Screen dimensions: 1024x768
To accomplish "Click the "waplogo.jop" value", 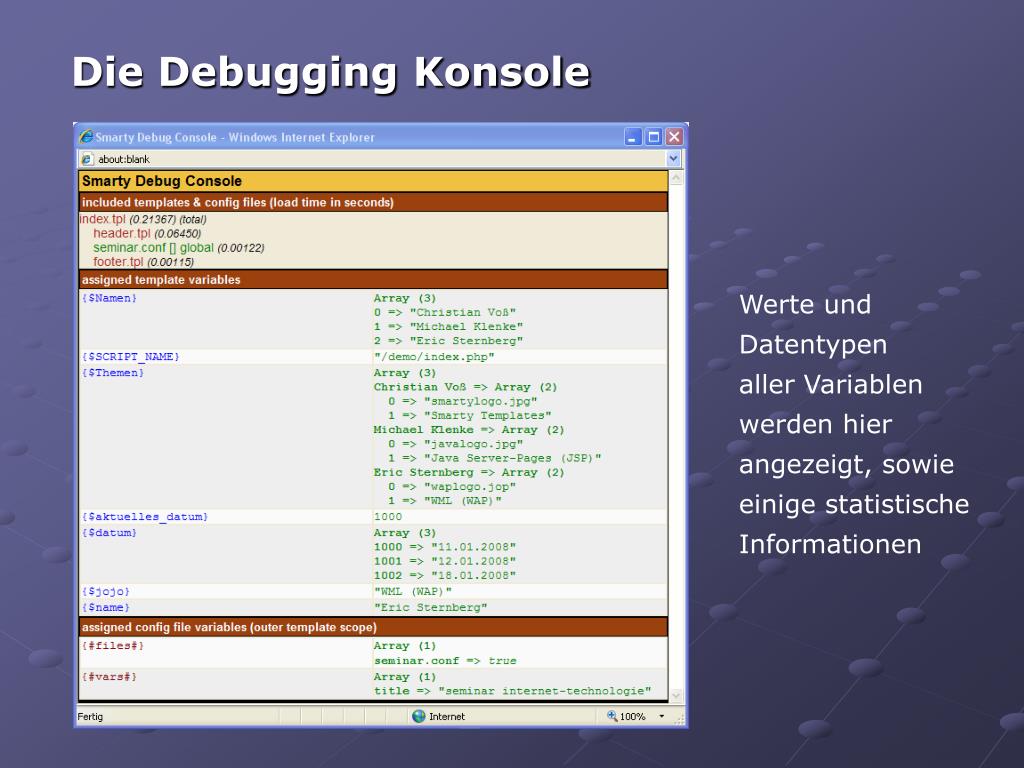I will pos(470,487).
